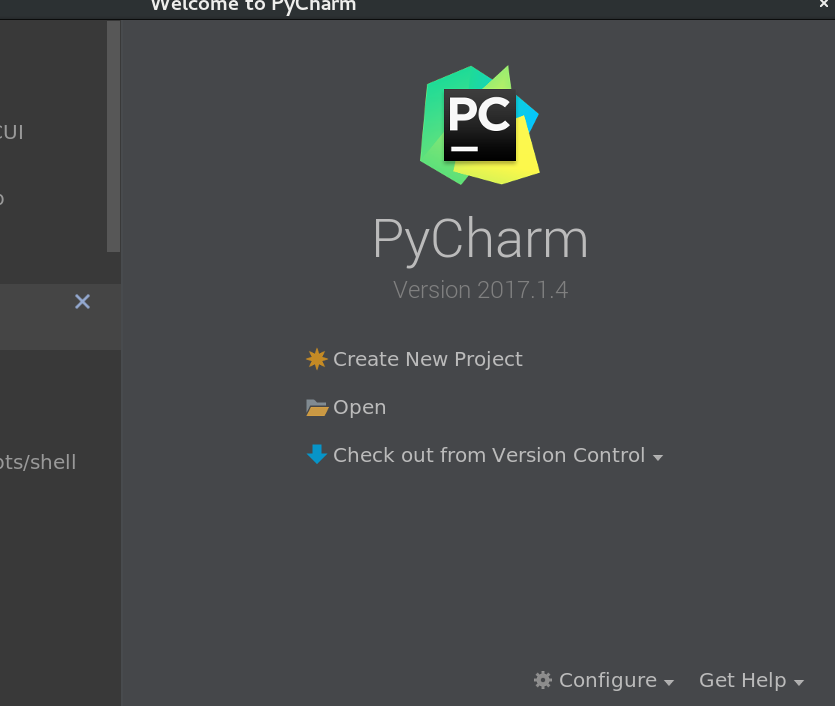Expand the Configure dropdown arrow
The image size is (835, 706).
pos(668,682)
